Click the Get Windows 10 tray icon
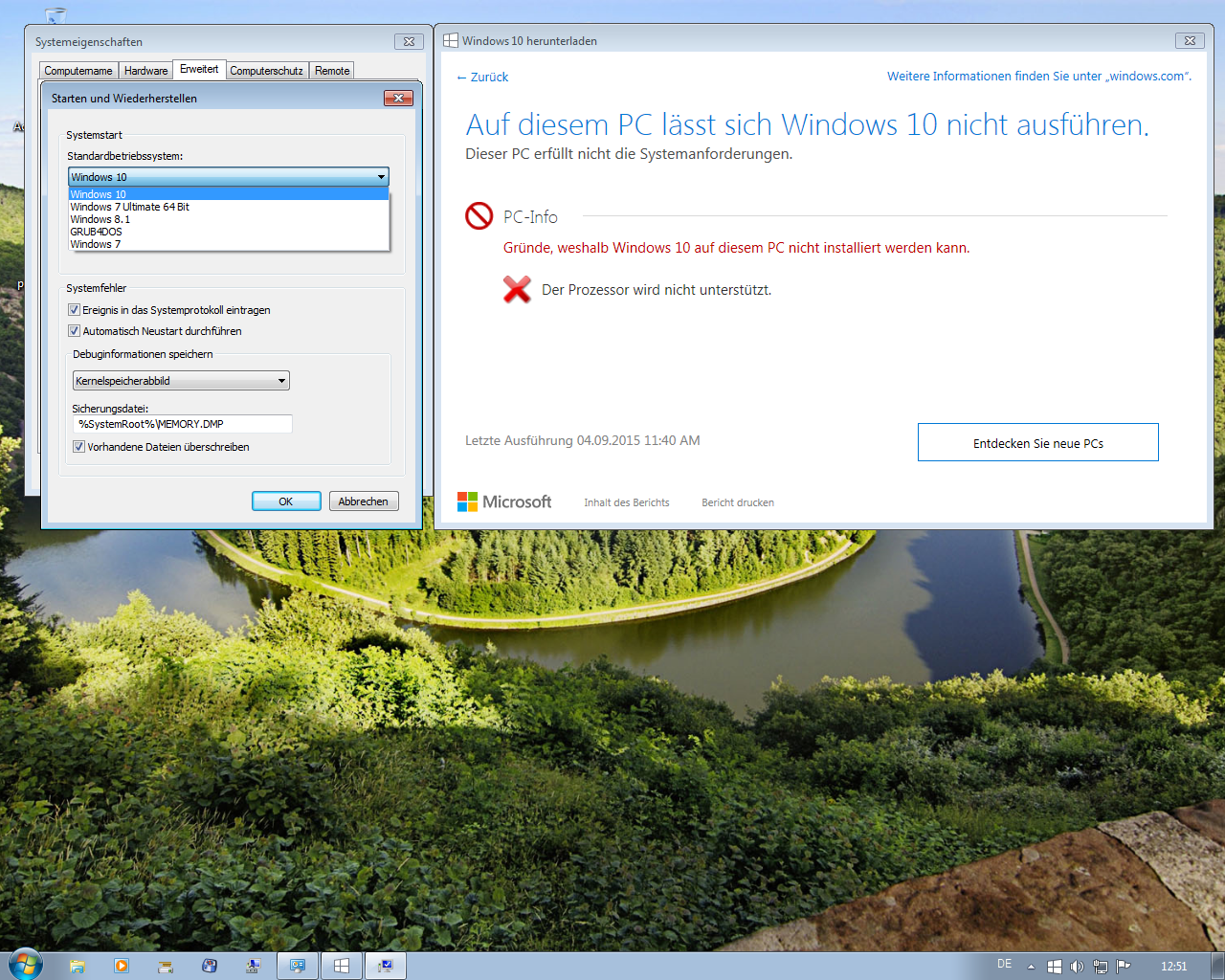 1054,967
